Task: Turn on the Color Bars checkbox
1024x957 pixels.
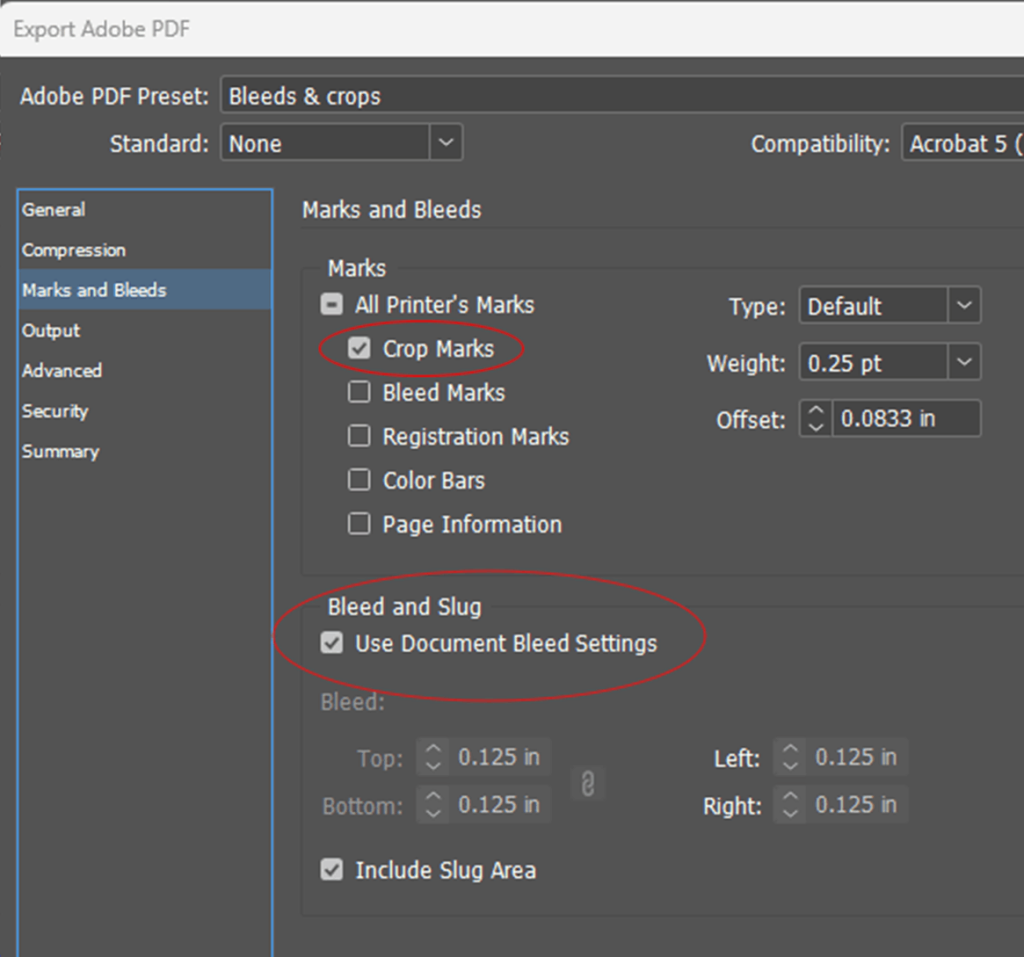Action: point(359,481)
